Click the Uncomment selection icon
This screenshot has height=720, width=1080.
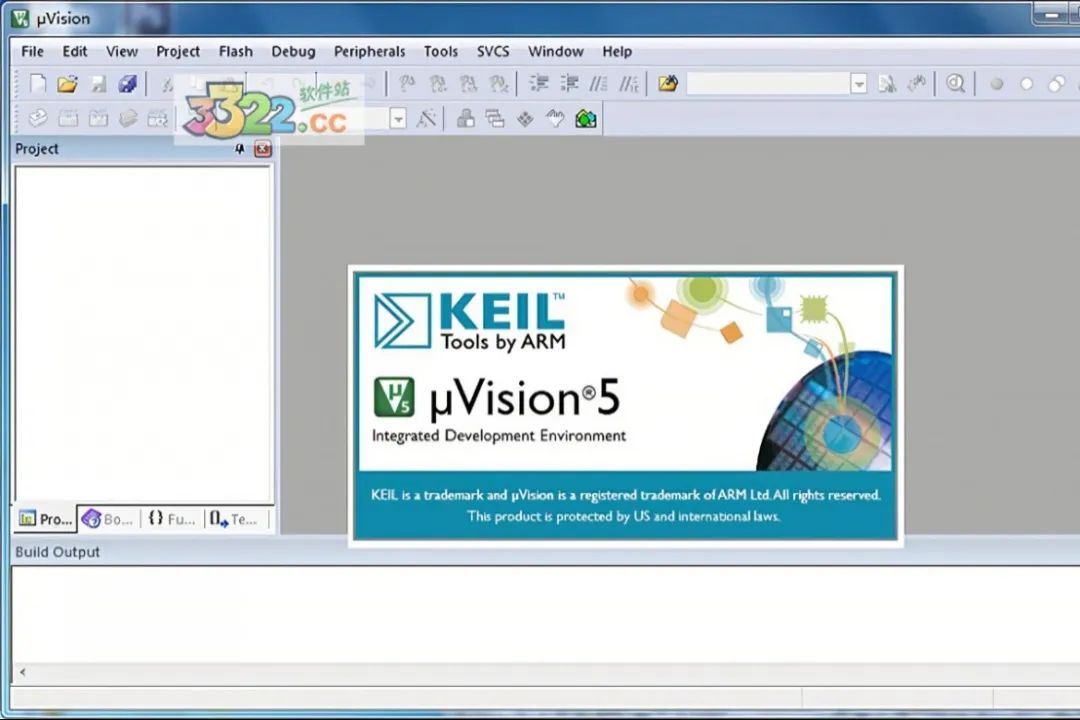pos(629,84)
